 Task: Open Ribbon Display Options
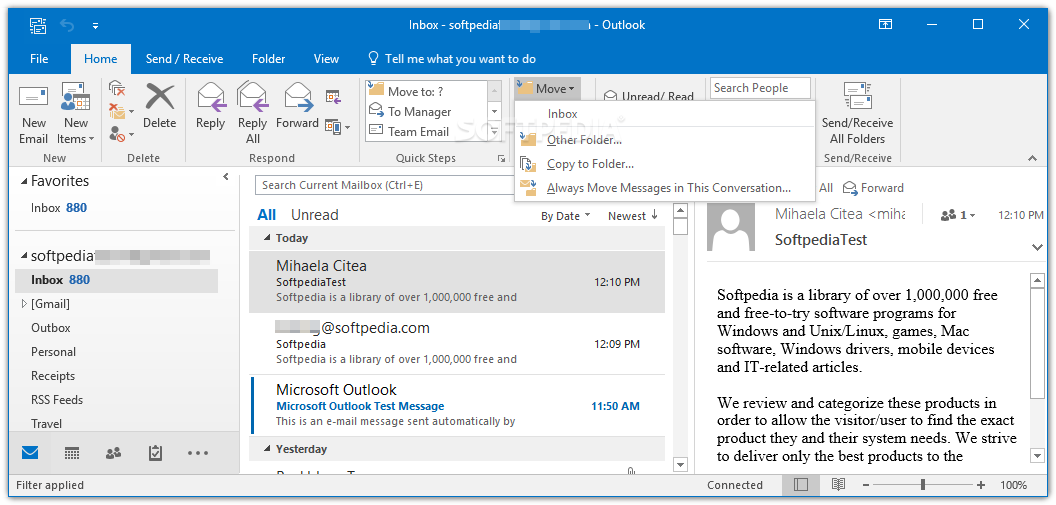pyautogui.click(x=886, y=25)
